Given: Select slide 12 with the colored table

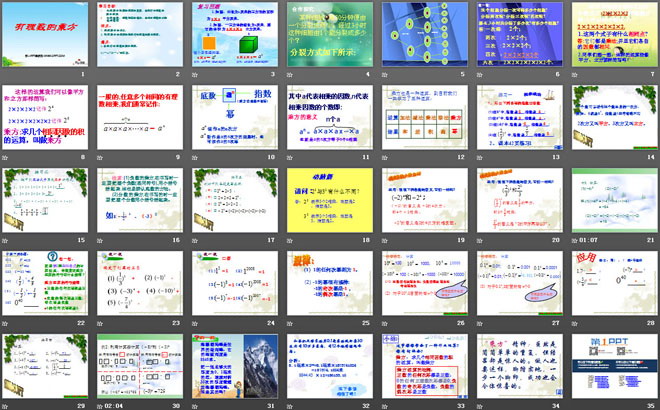Looking at the screenshot, I should click(x=423, y=117).
